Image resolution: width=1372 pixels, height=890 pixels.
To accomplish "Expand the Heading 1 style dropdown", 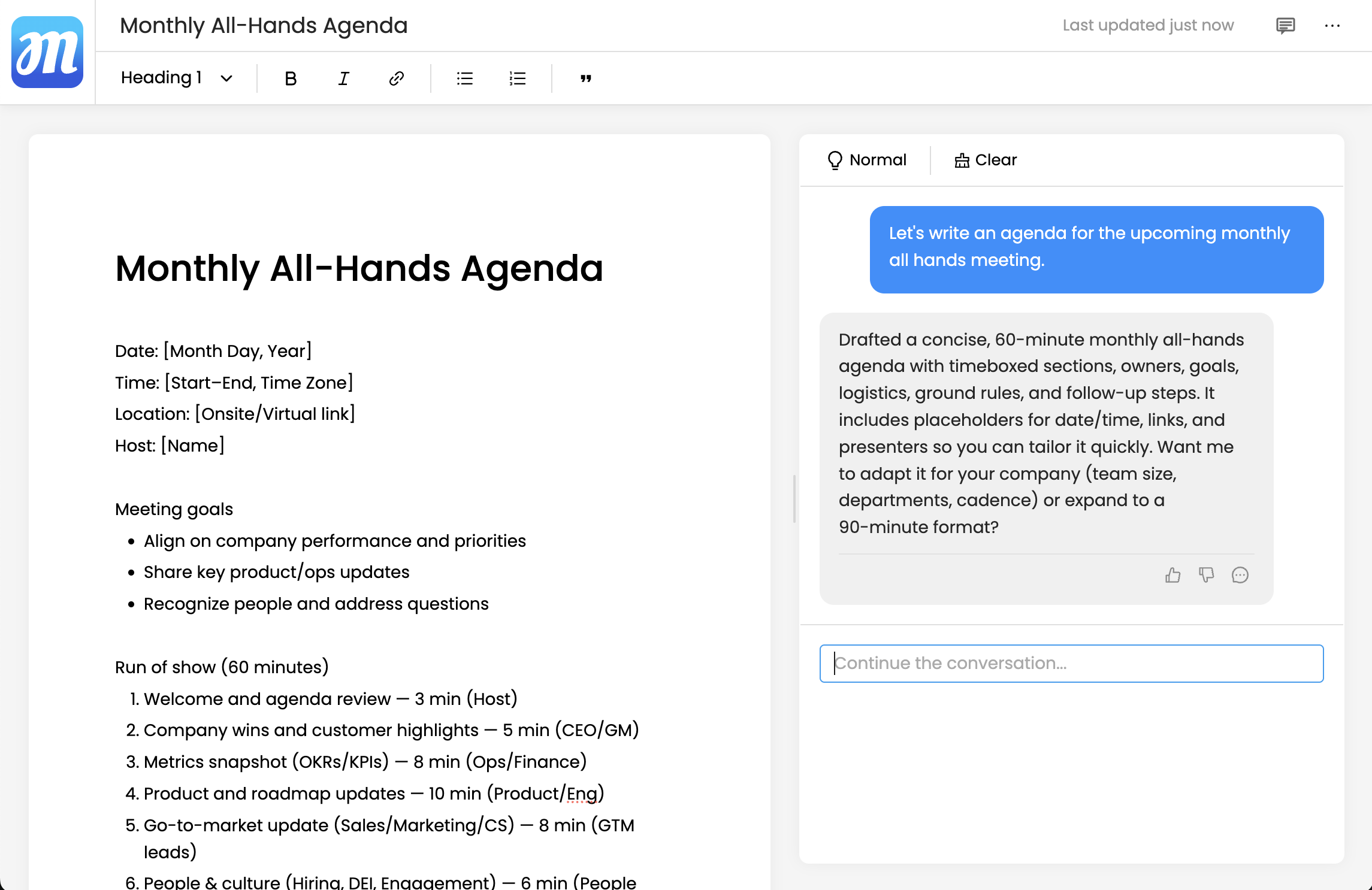I will (x=162, y=78).
